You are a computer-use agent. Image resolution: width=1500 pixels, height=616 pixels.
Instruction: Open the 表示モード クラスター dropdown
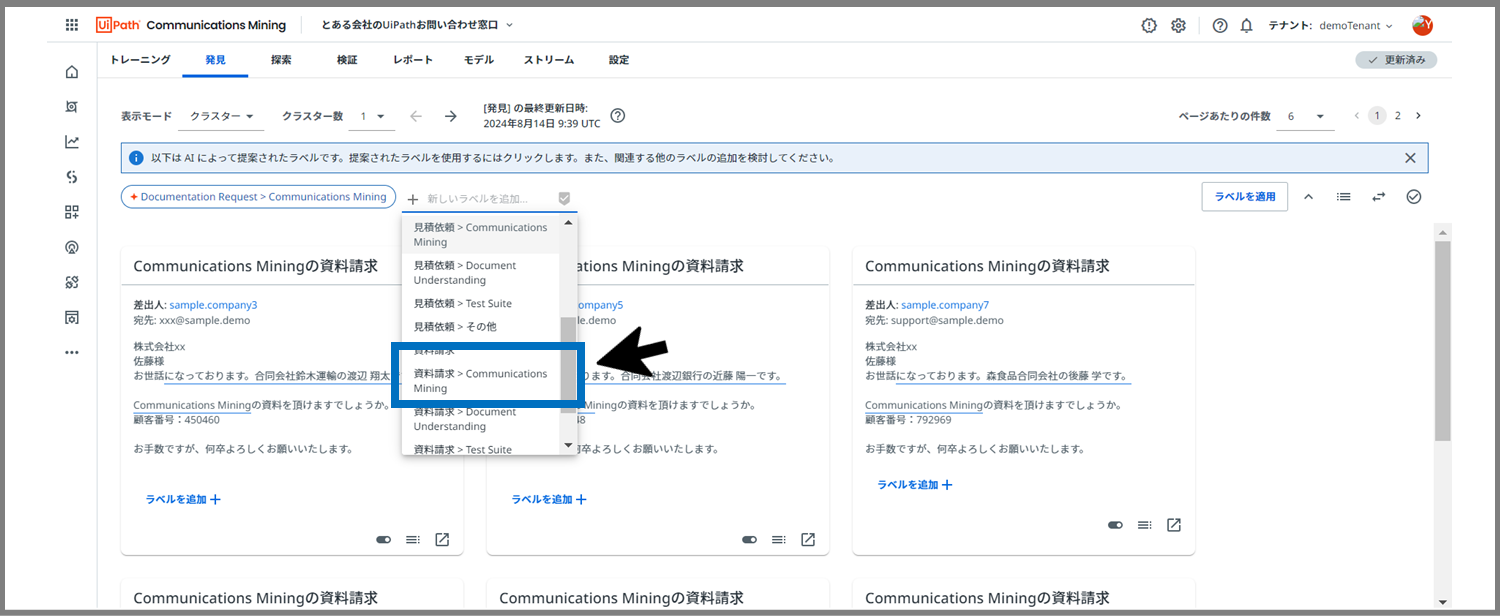pyautogui.click(x=221, y=116)
